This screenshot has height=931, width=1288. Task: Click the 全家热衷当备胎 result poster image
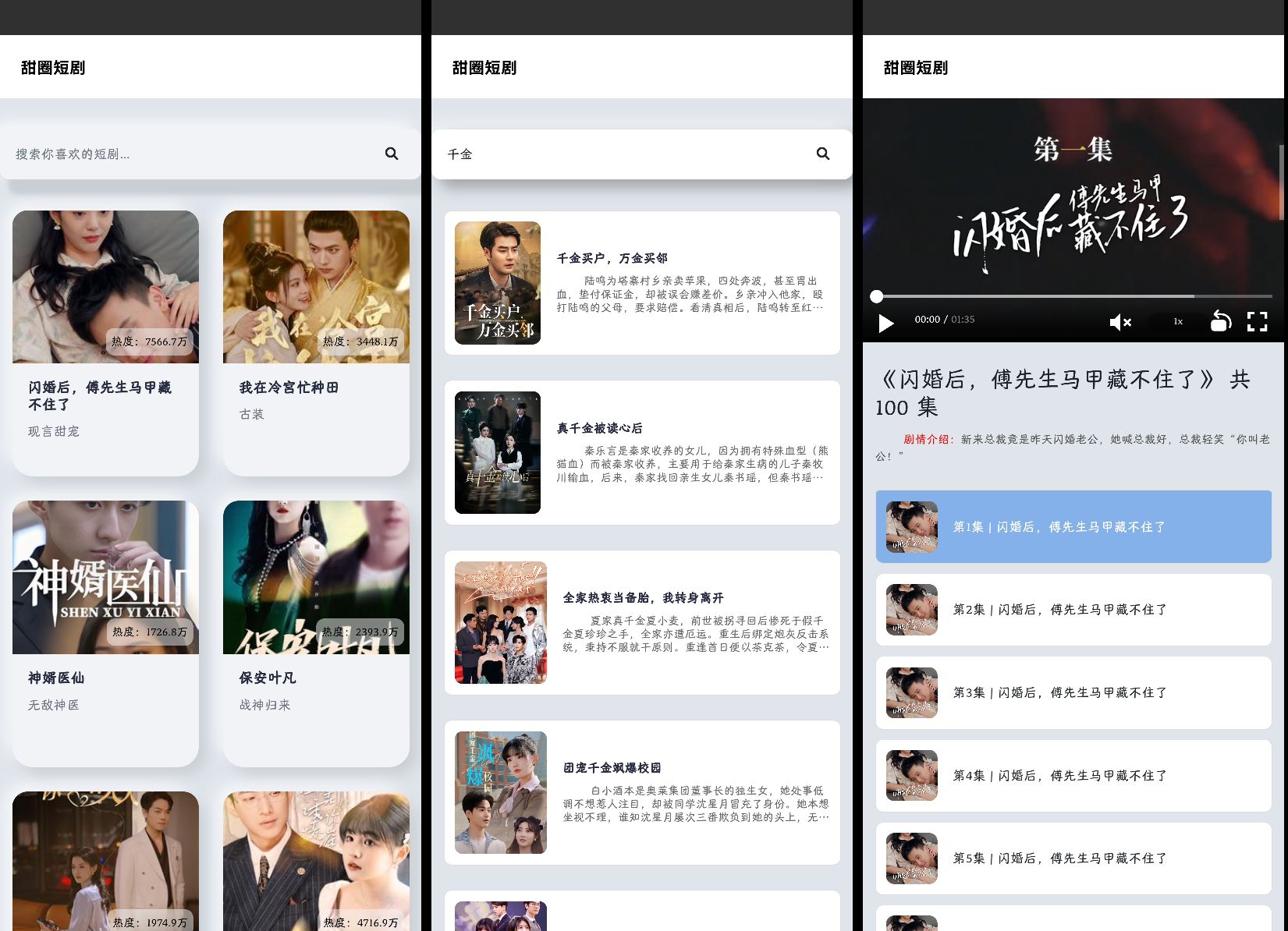501,622
